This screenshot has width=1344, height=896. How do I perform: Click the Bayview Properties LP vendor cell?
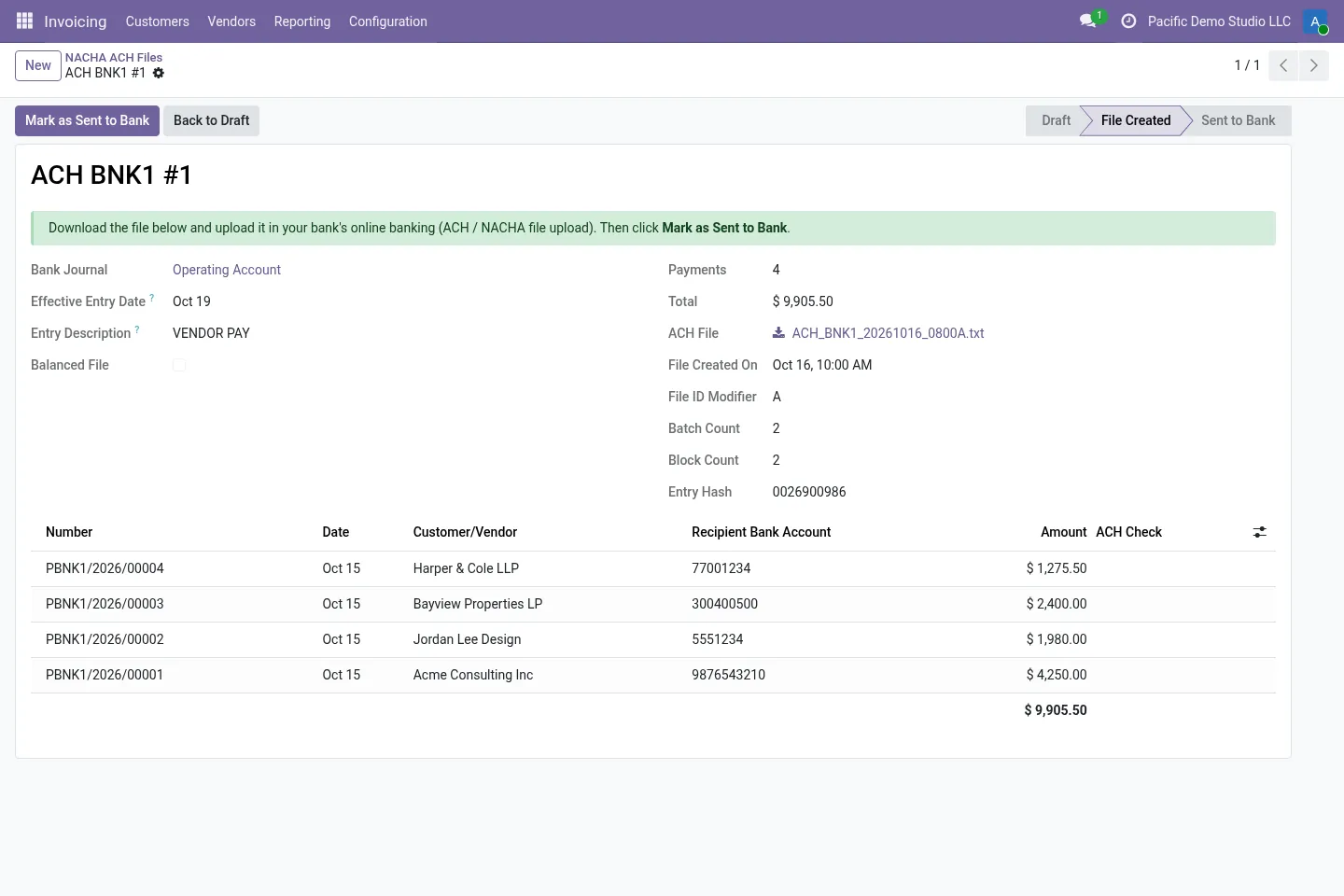[x=478, y=604]
